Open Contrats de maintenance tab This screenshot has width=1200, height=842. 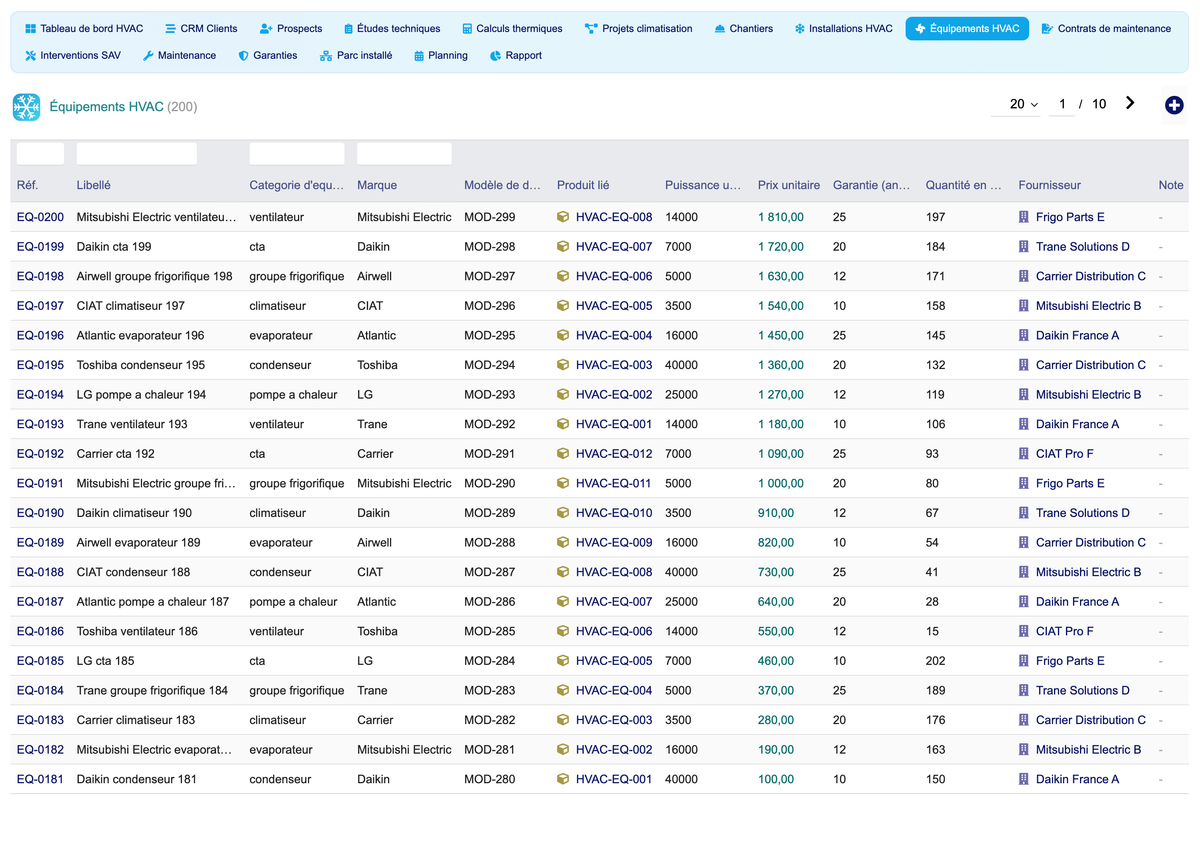pyautogui.click(x=1106, y=29)
